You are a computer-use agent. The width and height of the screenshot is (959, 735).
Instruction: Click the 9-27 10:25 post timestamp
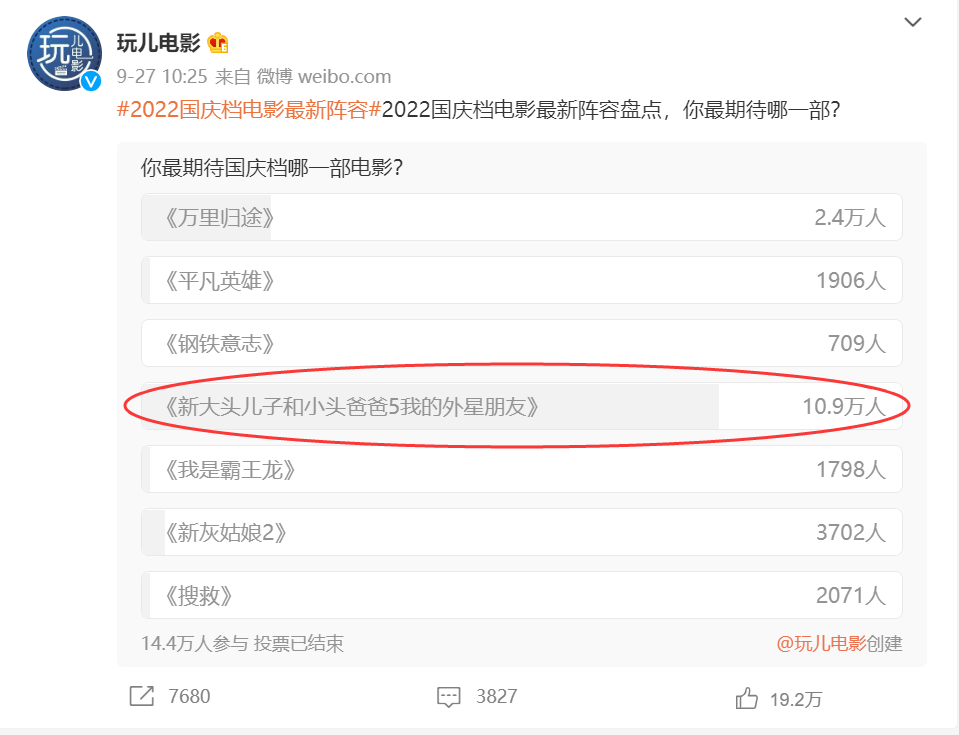[162, 76]
